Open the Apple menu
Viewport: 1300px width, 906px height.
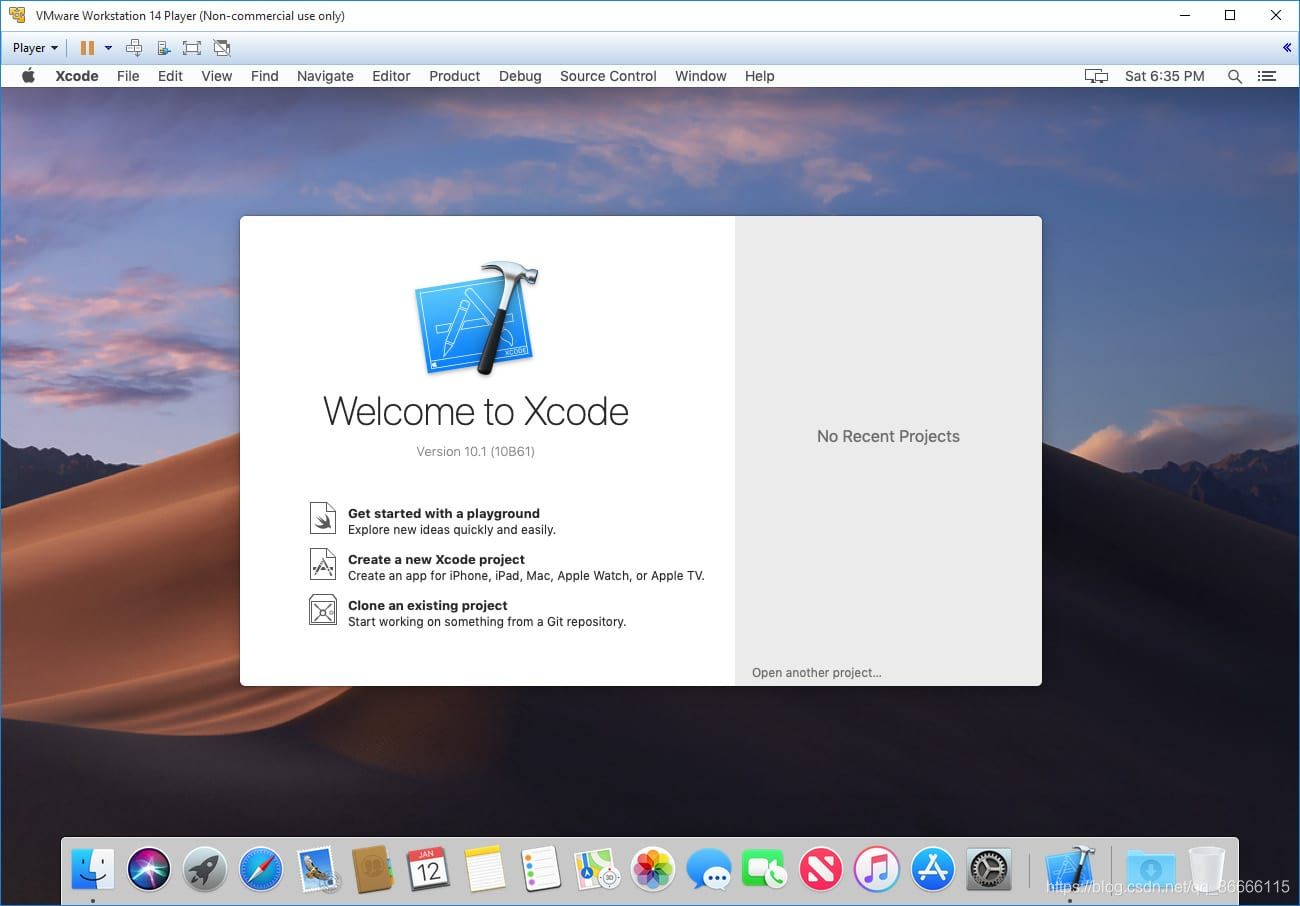click(x=28, y=76)
